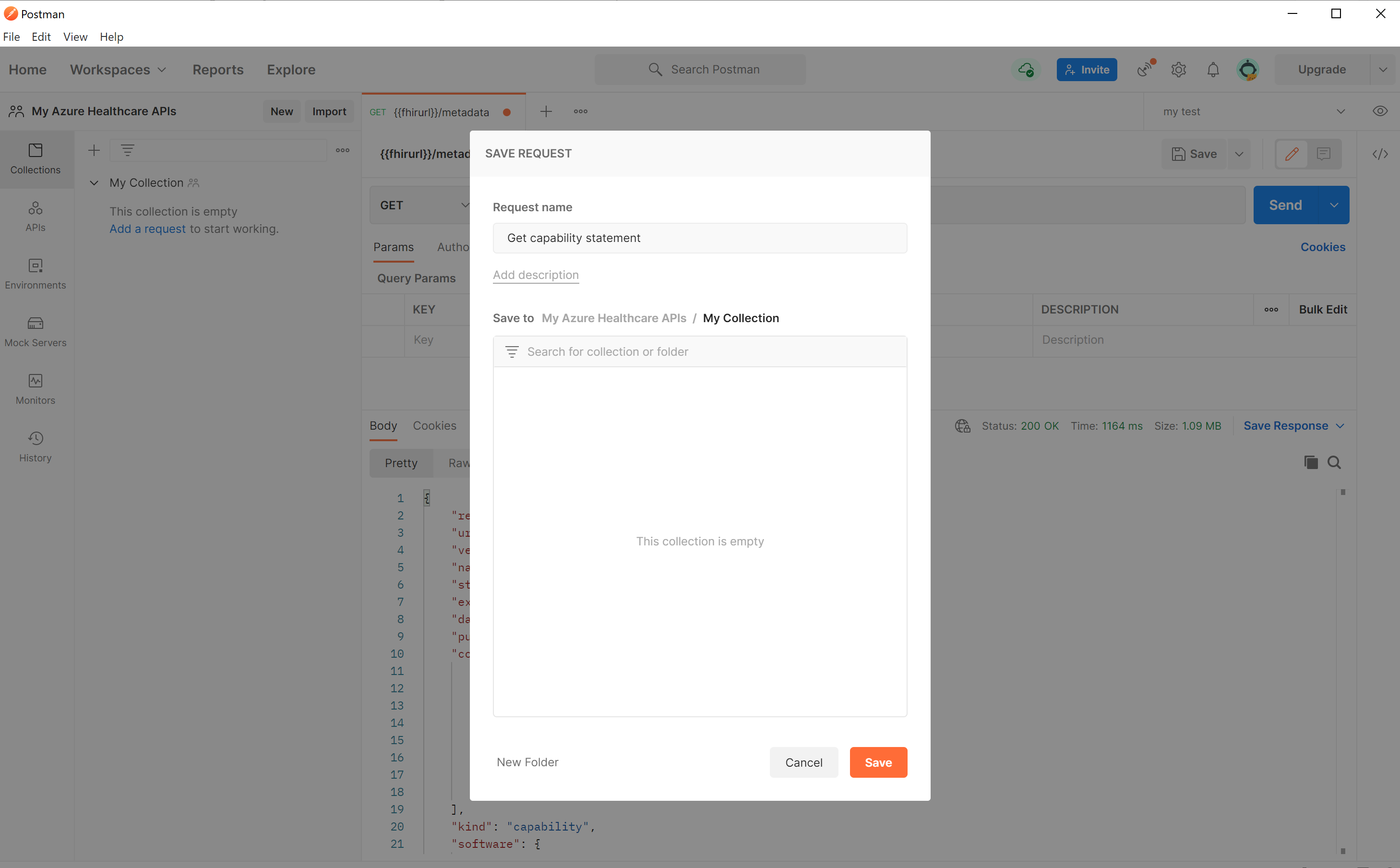
Task: Click the plus icon to create a new collection
Action: (x=94, y=150)
